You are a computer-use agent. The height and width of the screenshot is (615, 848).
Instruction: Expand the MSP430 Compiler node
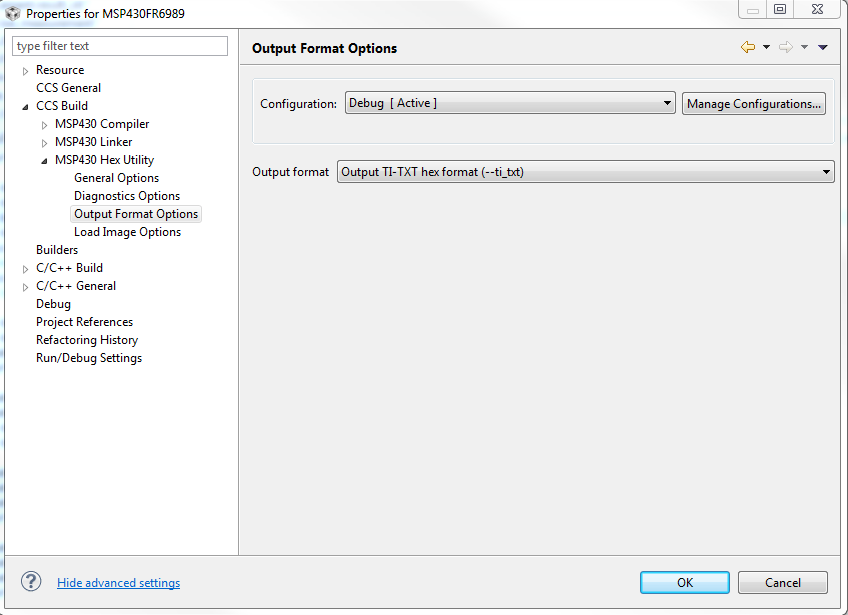[x=44, y=125]
